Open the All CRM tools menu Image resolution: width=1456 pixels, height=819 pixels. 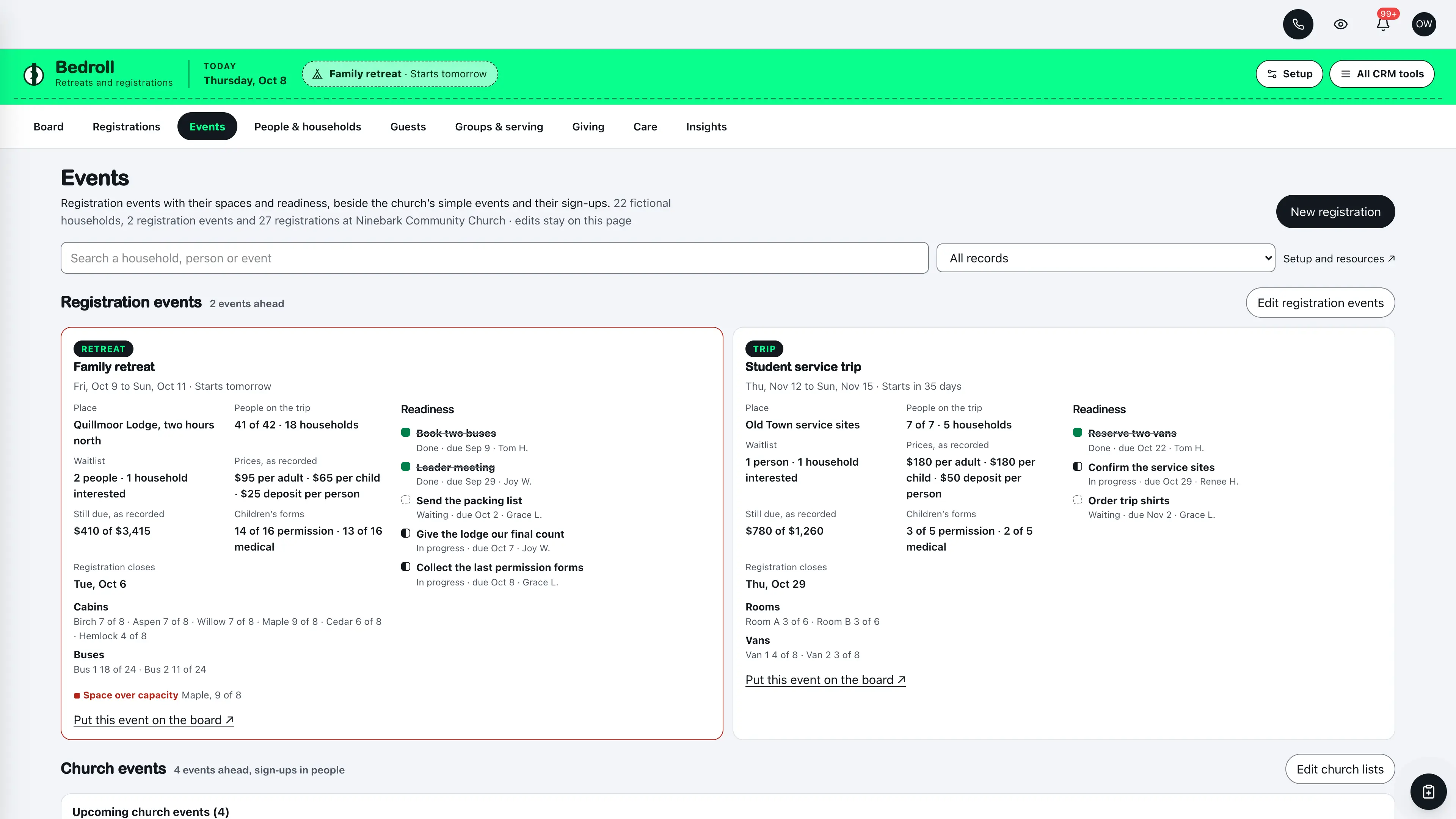pyautogui.click(x=1382, y=74)
